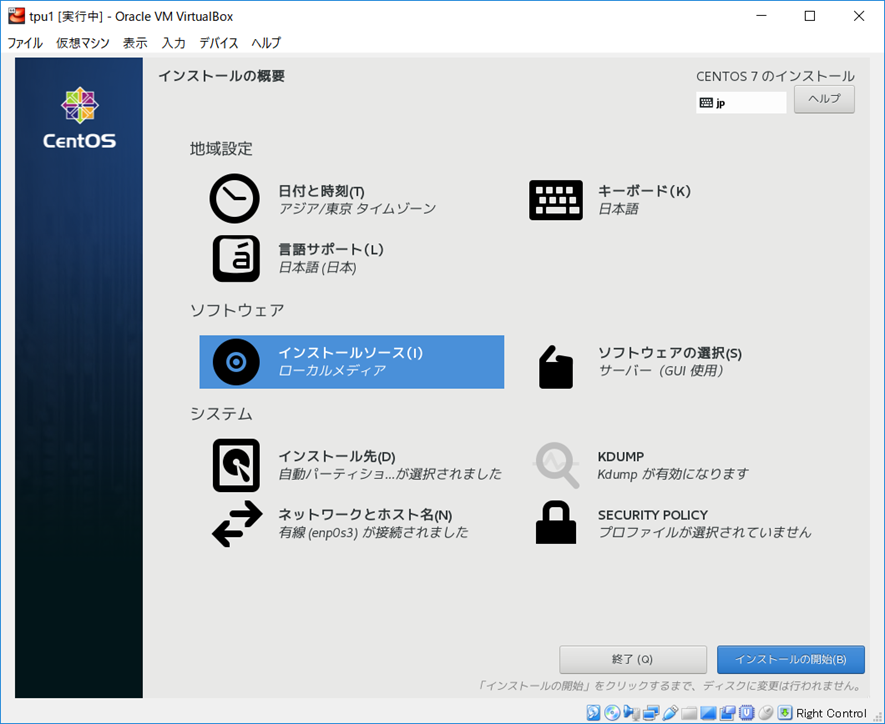Click the keyboard layout settings icon

click(555, 200)
